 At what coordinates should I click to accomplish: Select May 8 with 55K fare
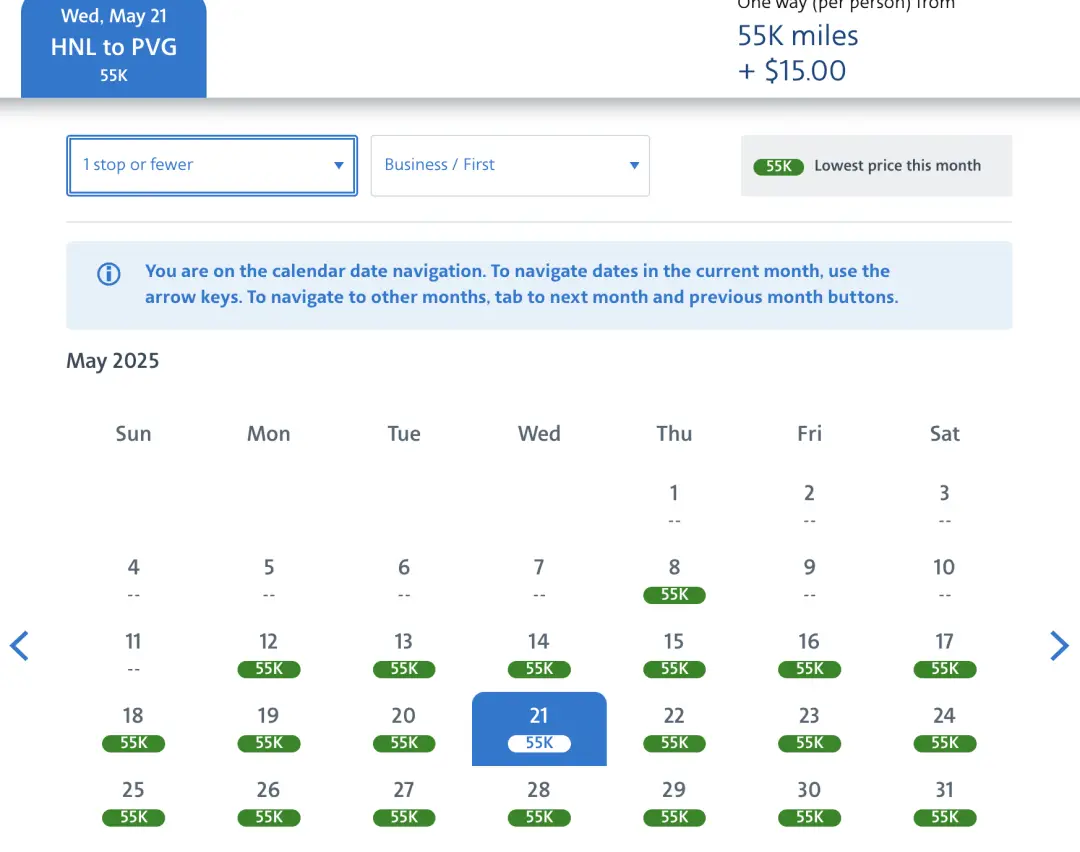point(674,580)
